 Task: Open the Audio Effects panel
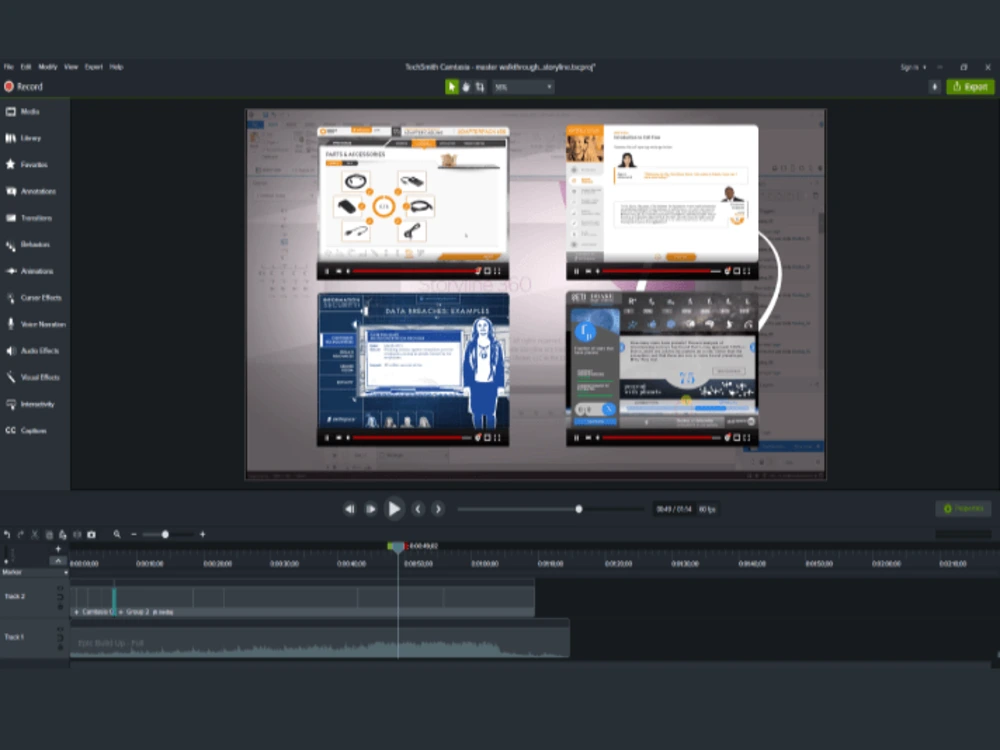pyautogui.click(x=33, y=351)
